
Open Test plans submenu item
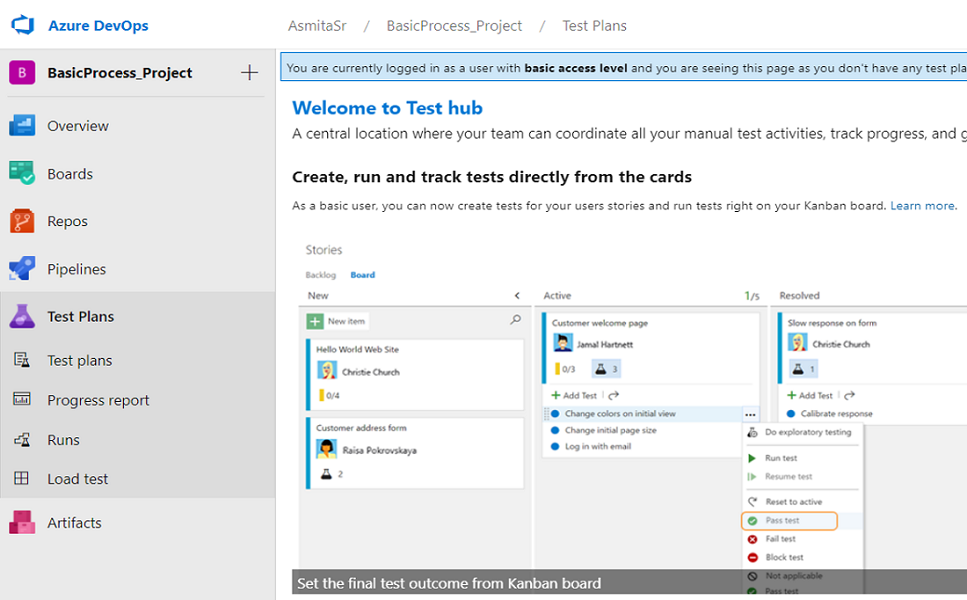tap(79, 360)
